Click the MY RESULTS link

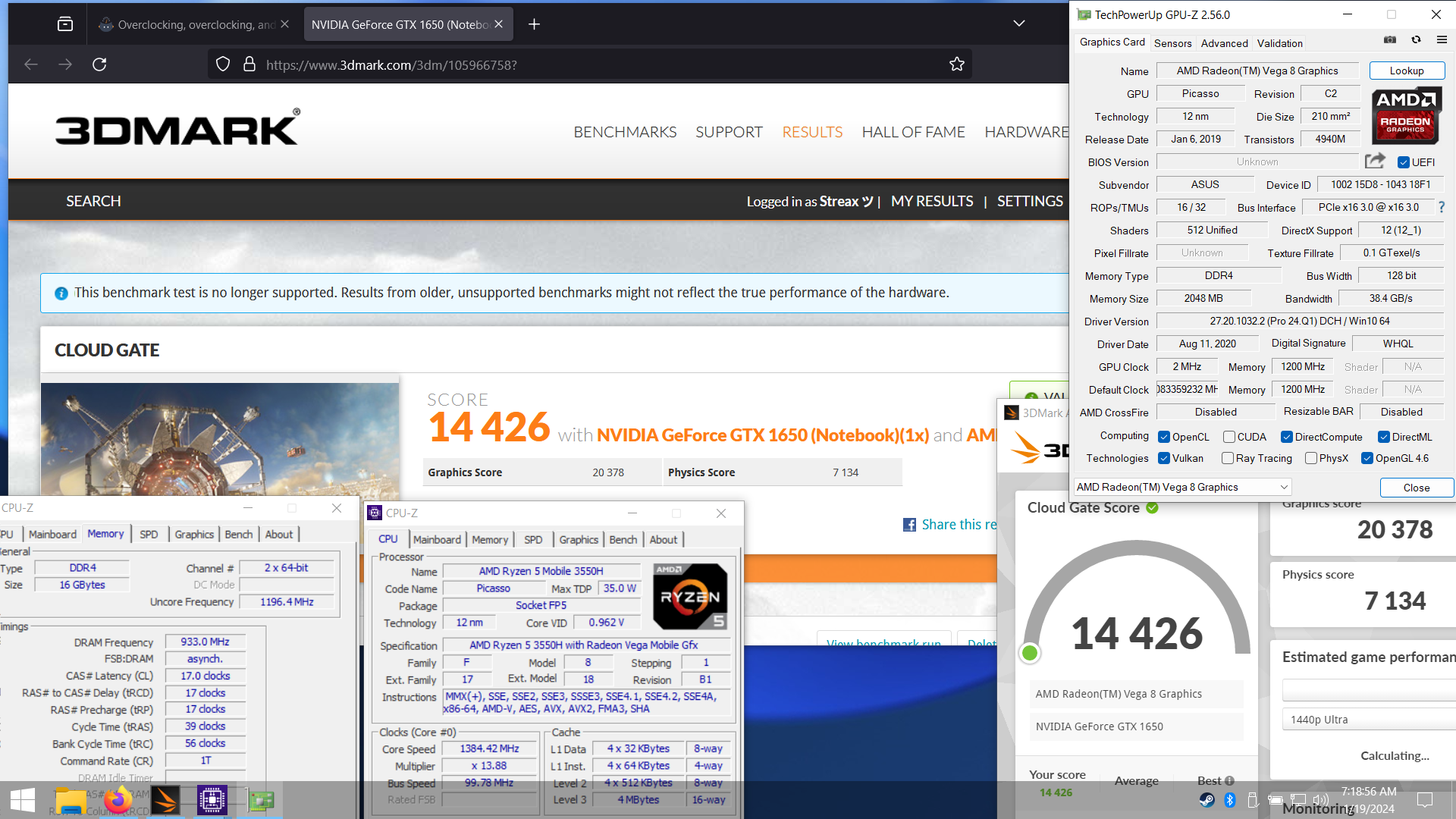point(932,201)
